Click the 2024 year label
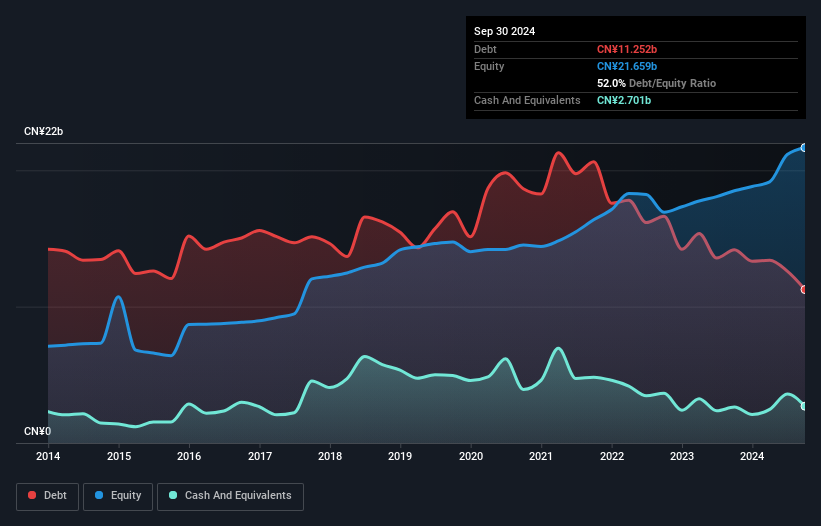This screenshot has width=821, height=526. point(753,457)
